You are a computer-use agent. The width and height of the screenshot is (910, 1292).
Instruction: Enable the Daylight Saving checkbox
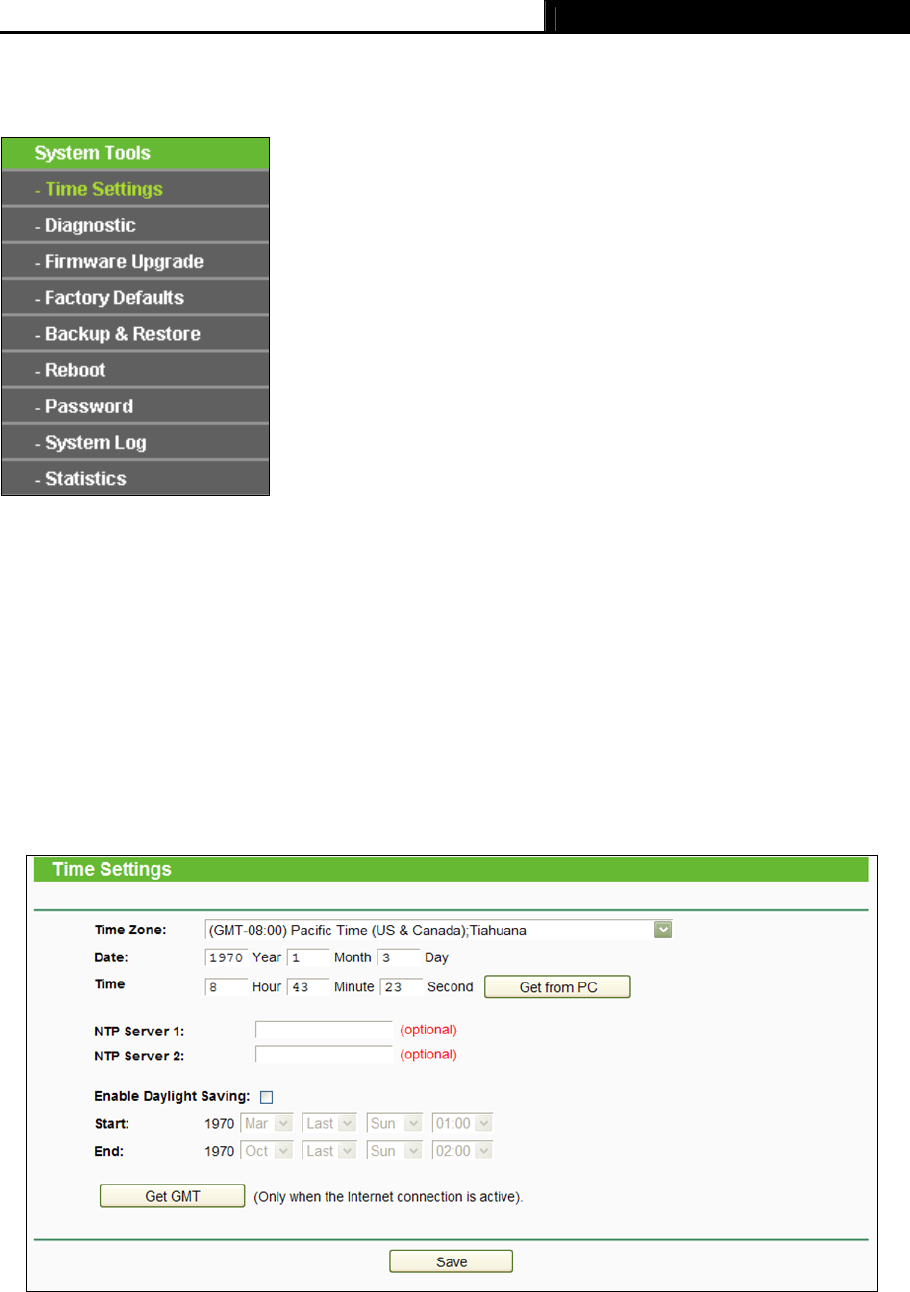click(267, 1098)
